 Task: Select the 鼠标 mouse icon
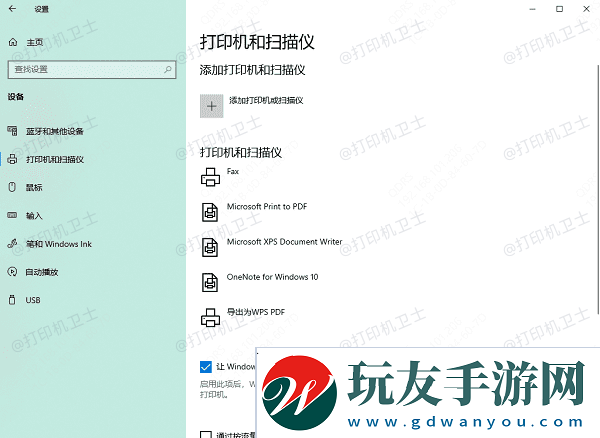[x=12, y=187]
